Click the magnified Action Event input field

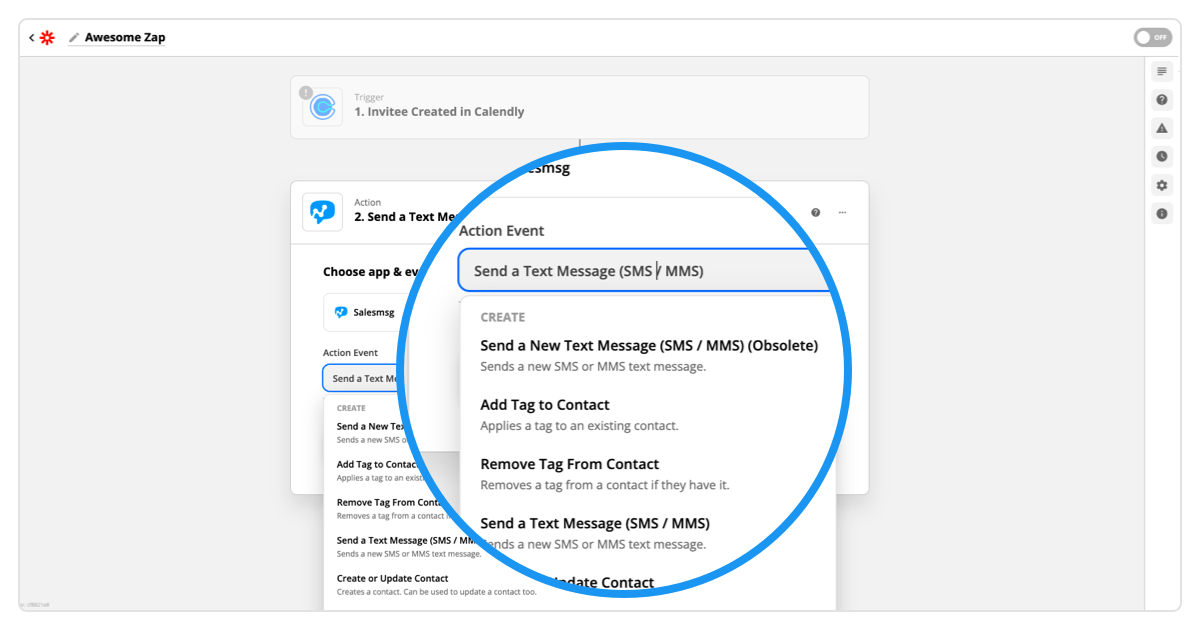(x=645, y=270)
